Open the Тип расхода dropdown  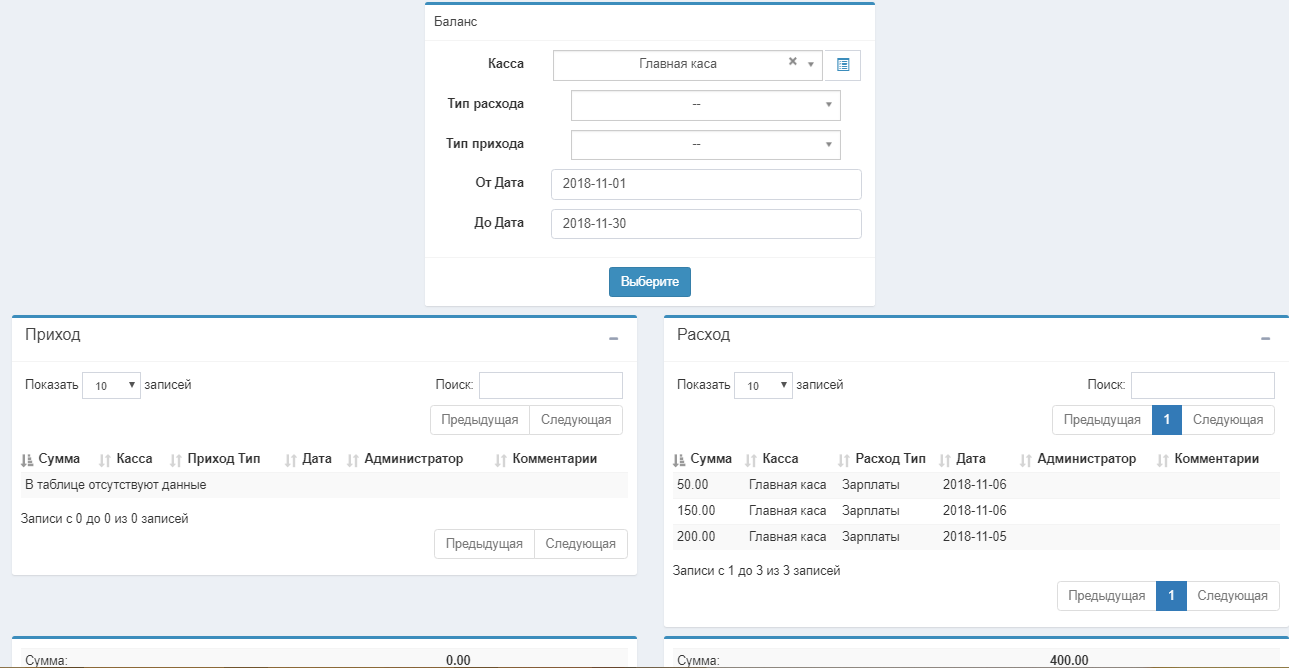[705, 105]
